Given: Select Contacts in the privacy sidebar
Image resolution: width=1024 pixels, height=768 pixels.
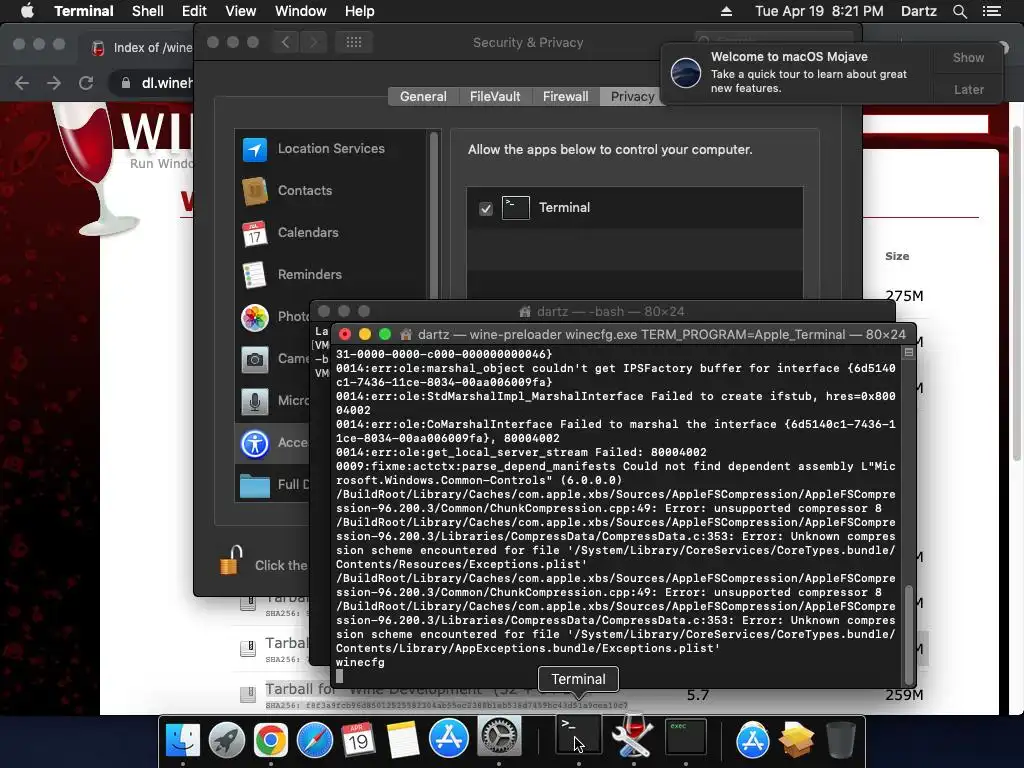Looking at the screenshot, I should (330, 191).
